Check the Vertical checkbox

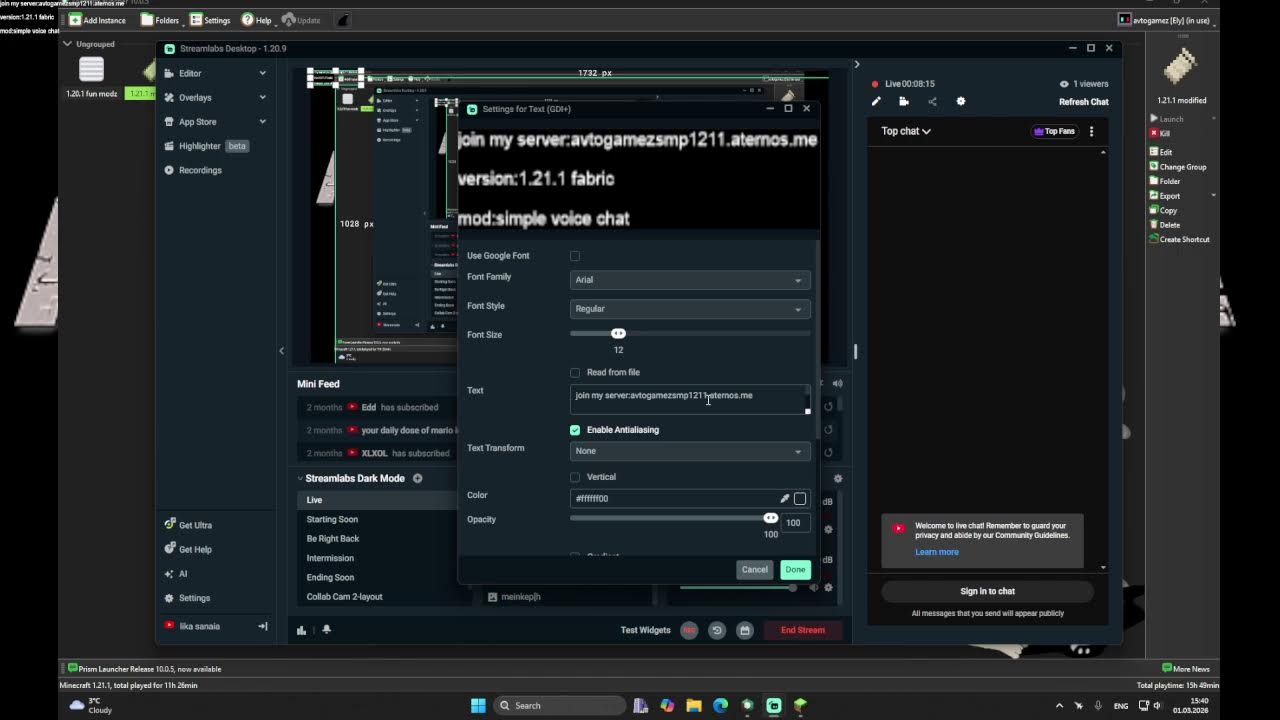575,477
